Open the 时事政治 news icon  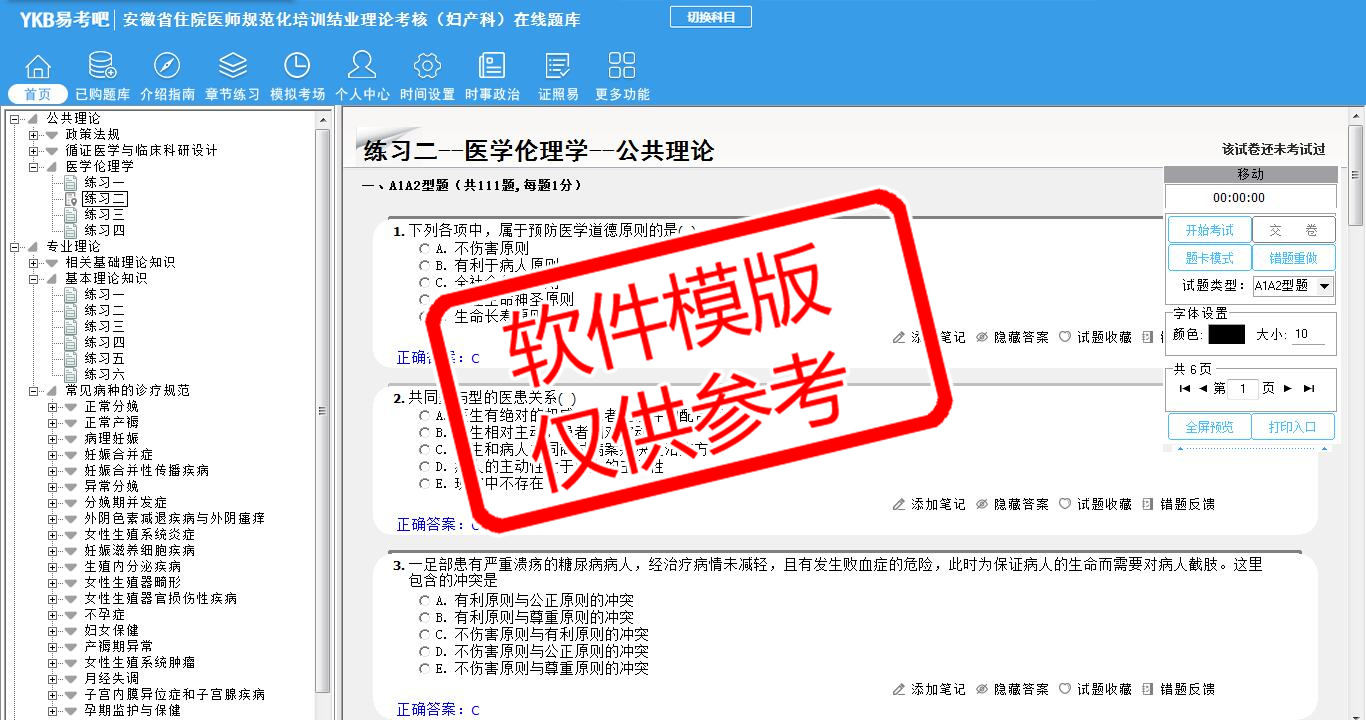pyautogui.click(x=492, y=66)
